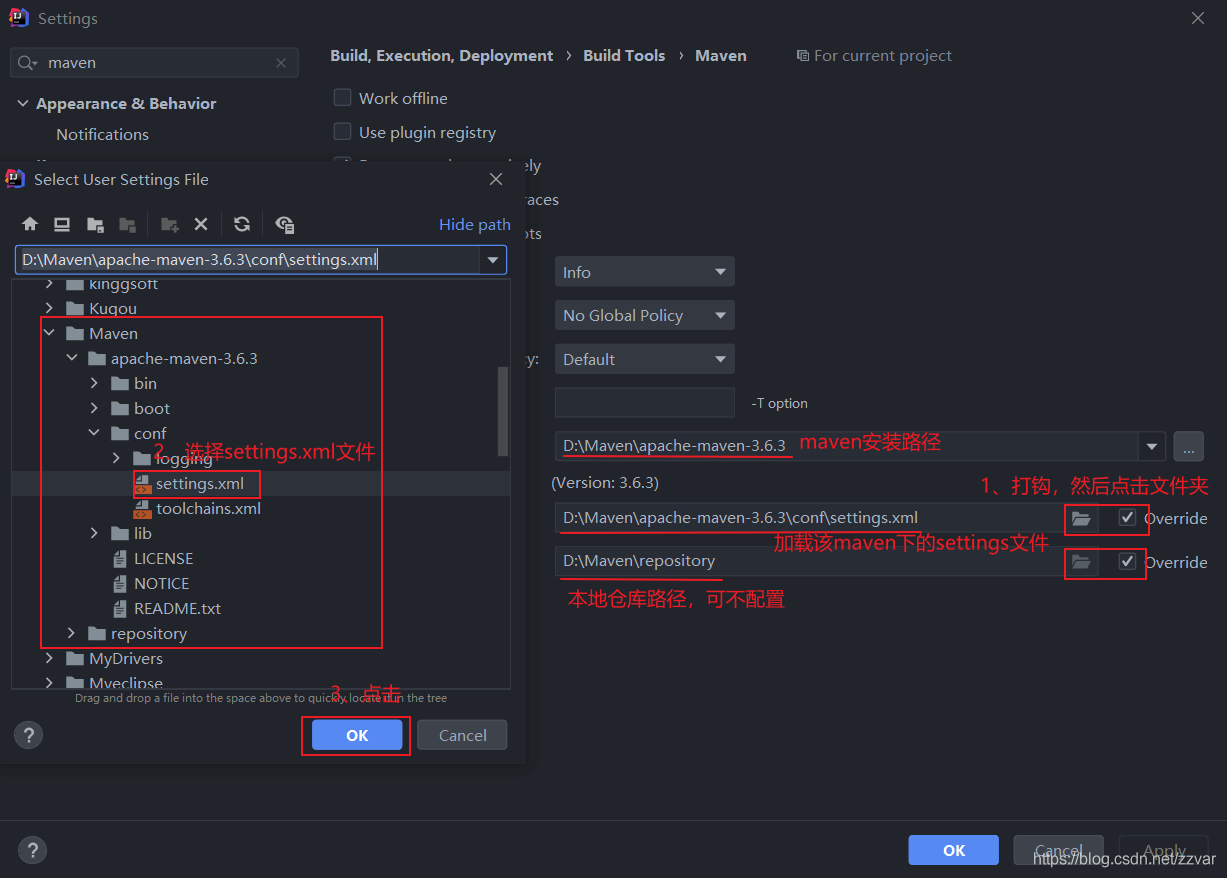The width and height of the screenshot is (1227, 878).
Task: Click OK in the Settings window
Action: tap(954, 850)
